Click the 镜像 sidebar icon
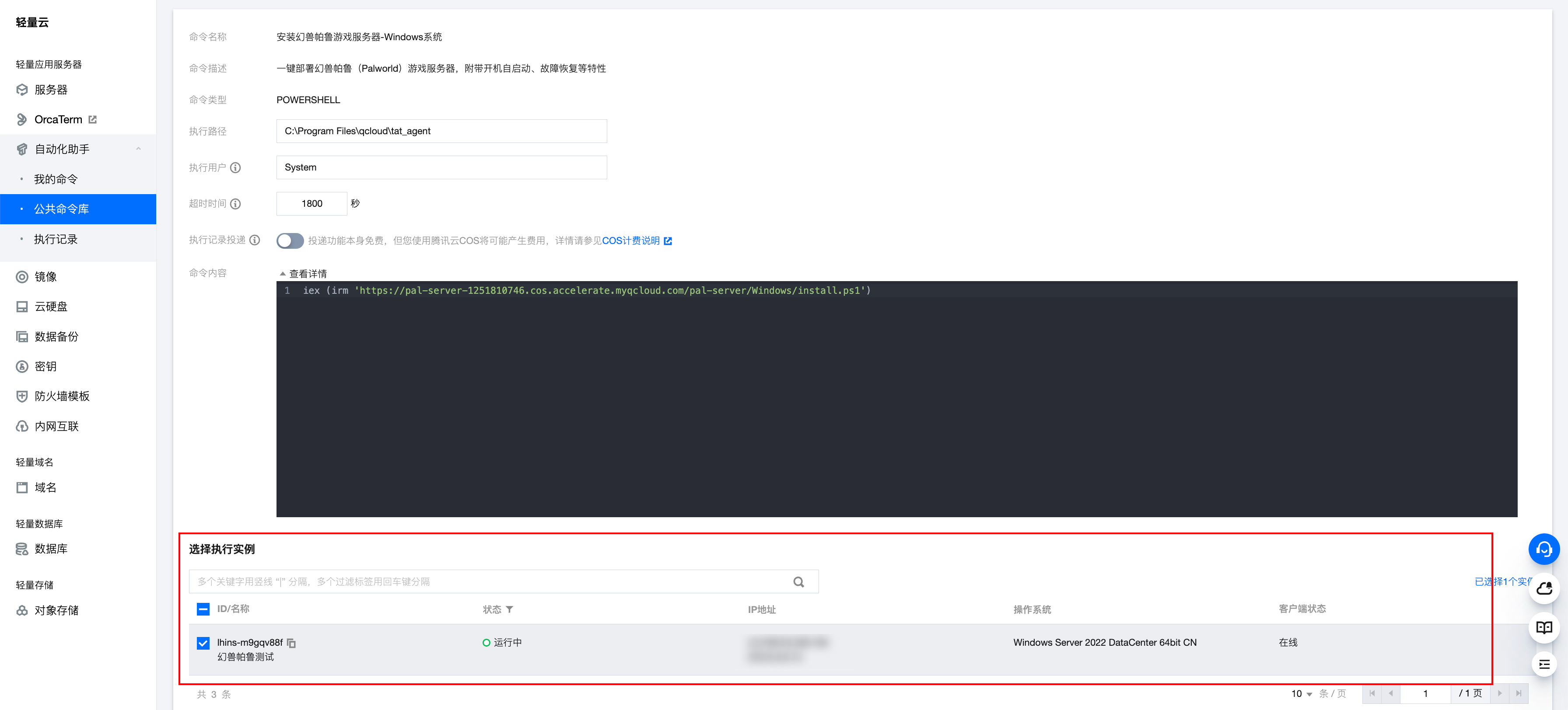Viewport: 1568px width, 710px height. (x=22, y=277)
